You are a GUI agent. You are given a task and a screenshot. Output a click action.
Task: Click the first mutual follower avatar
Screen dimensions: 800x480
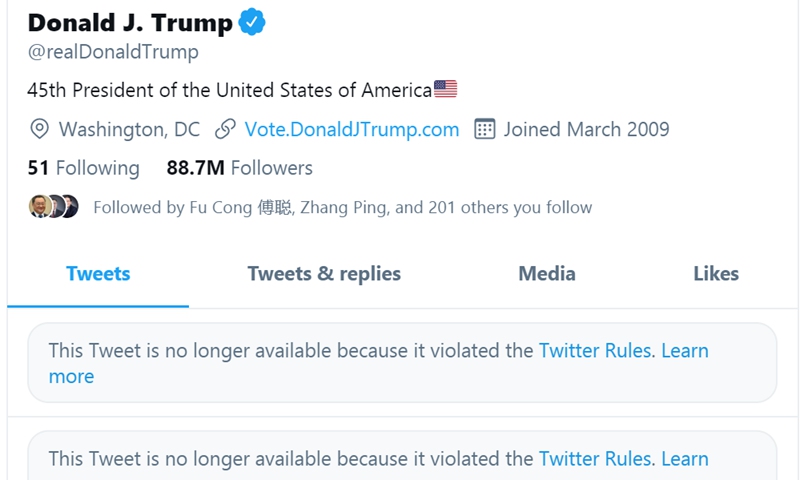[40, 207]
